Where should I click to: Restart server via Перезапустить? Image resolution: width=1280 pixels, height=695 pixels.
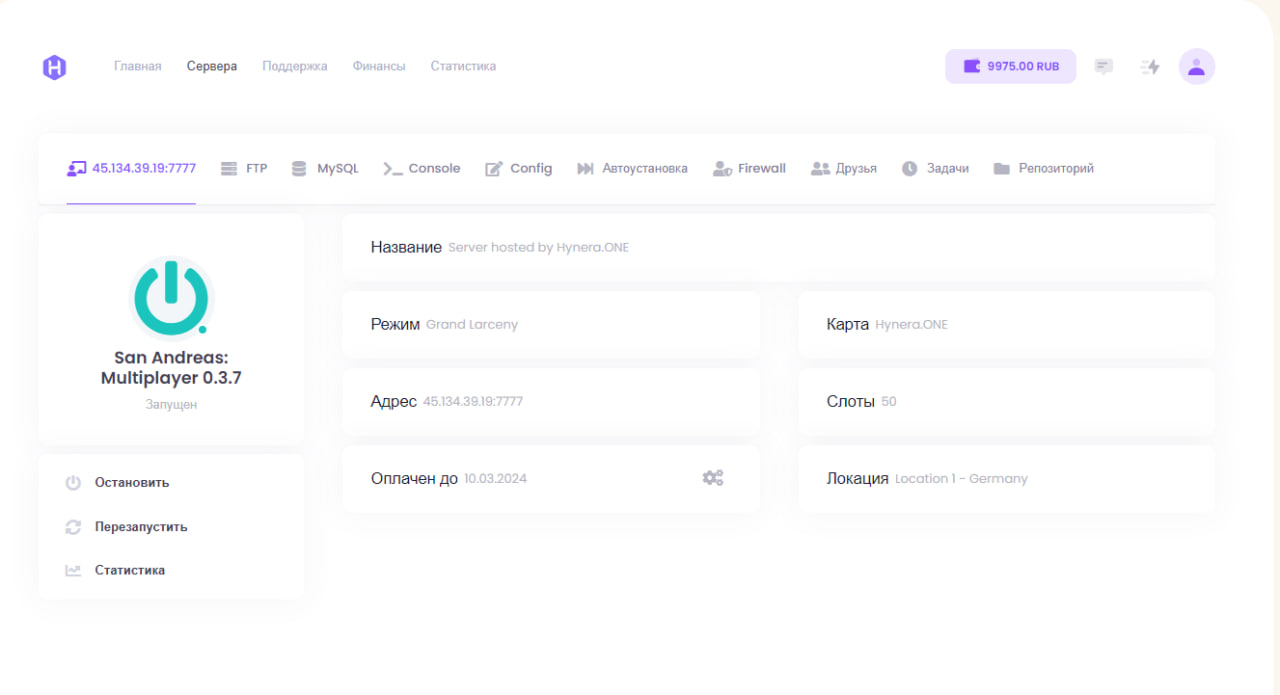[140, 527]
